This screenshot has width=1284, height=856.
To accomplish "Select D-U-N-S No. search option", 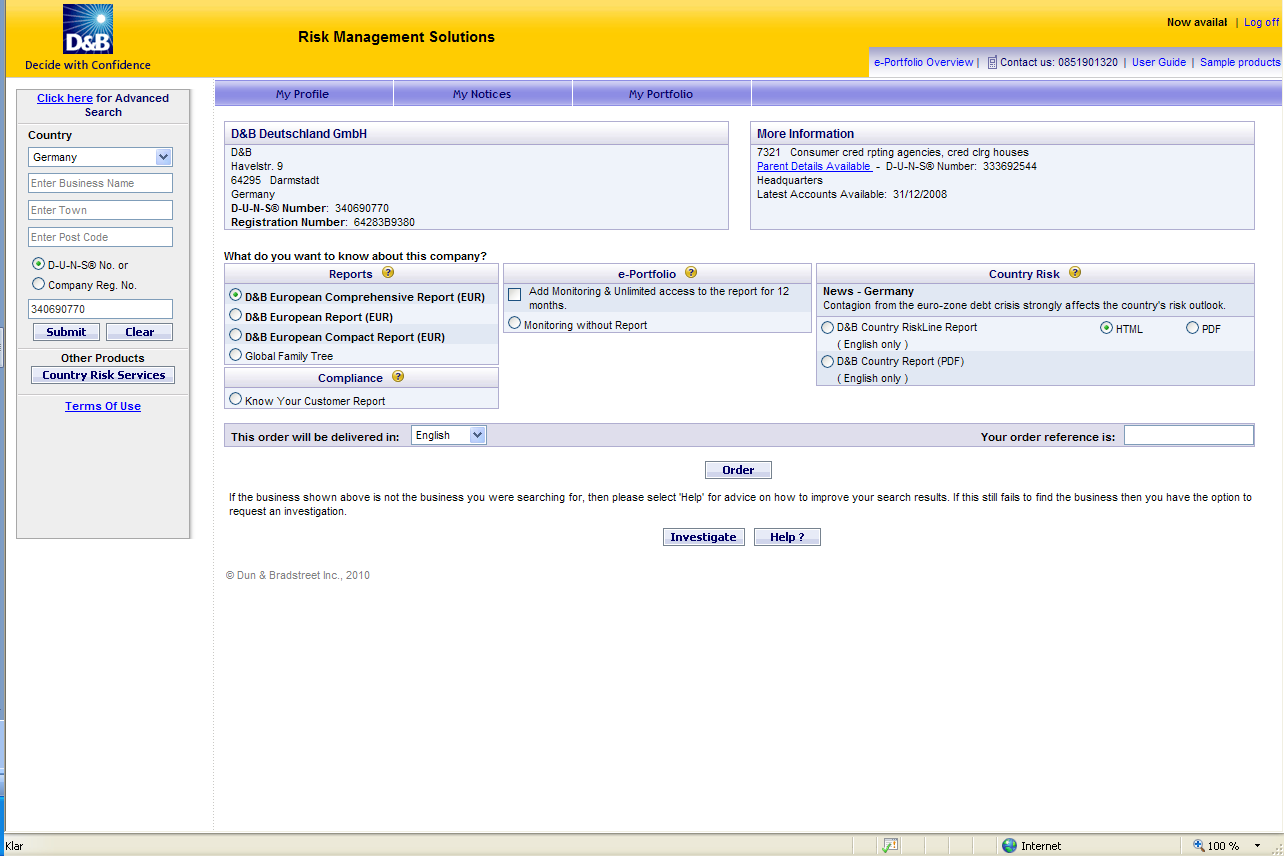I will pyautogui.click(x=39, y=265).
